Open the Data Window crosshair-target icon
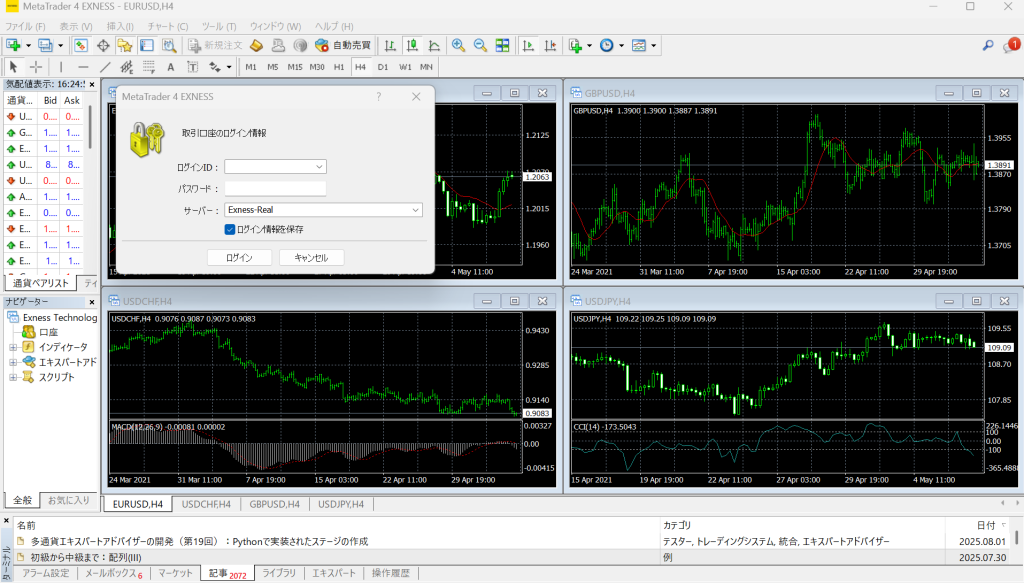 pyautogui.click(x=103, y=45)
